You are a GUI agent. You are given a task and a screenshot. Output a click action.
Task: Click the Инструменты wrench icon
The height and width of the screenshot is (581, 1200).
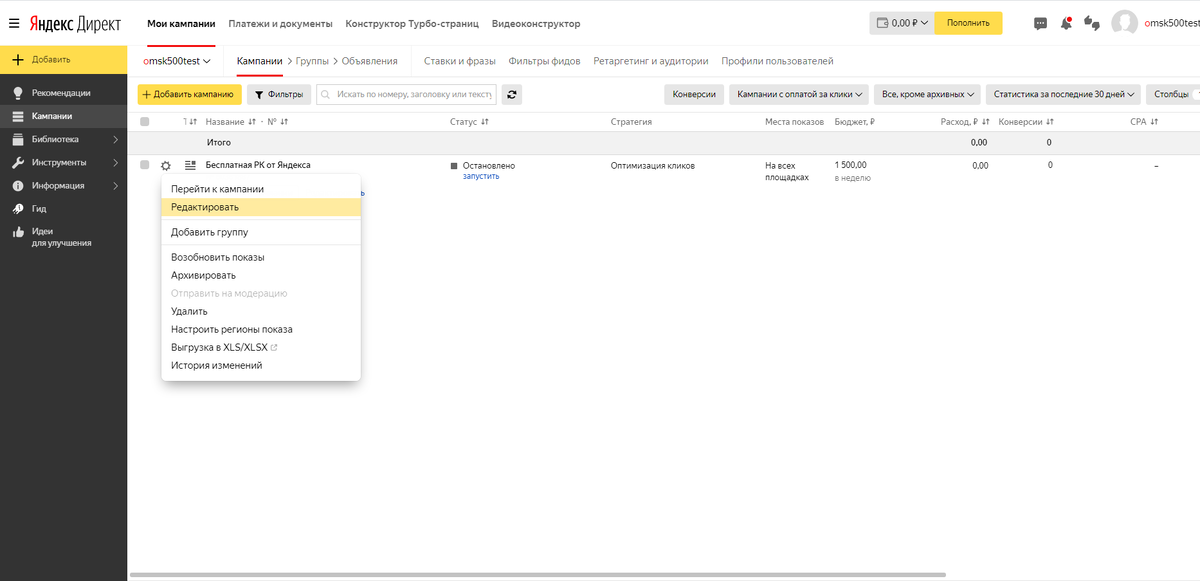pos(17,162)
